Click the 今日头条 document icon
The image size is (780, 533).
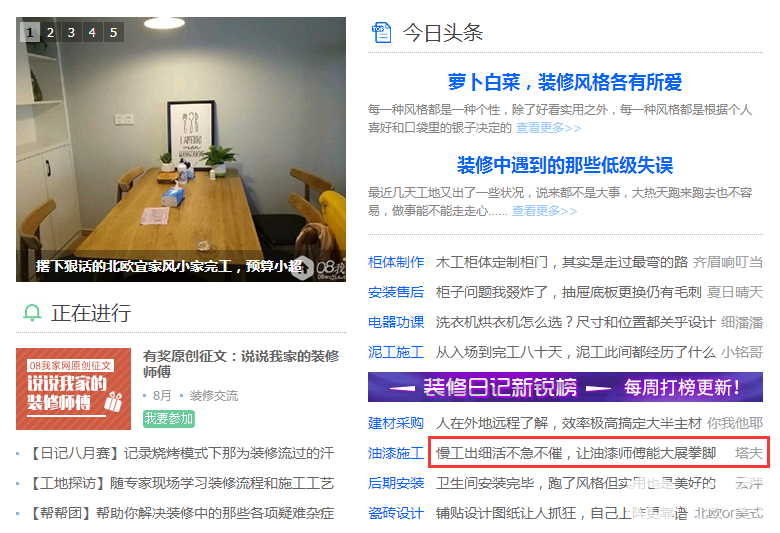(x=382, y=33)
